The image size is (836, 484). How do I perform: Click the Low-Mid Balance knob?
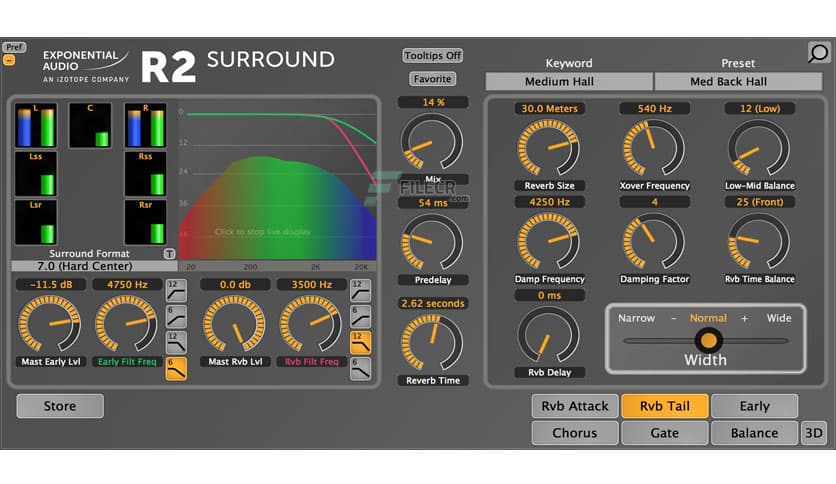[759, 148]
